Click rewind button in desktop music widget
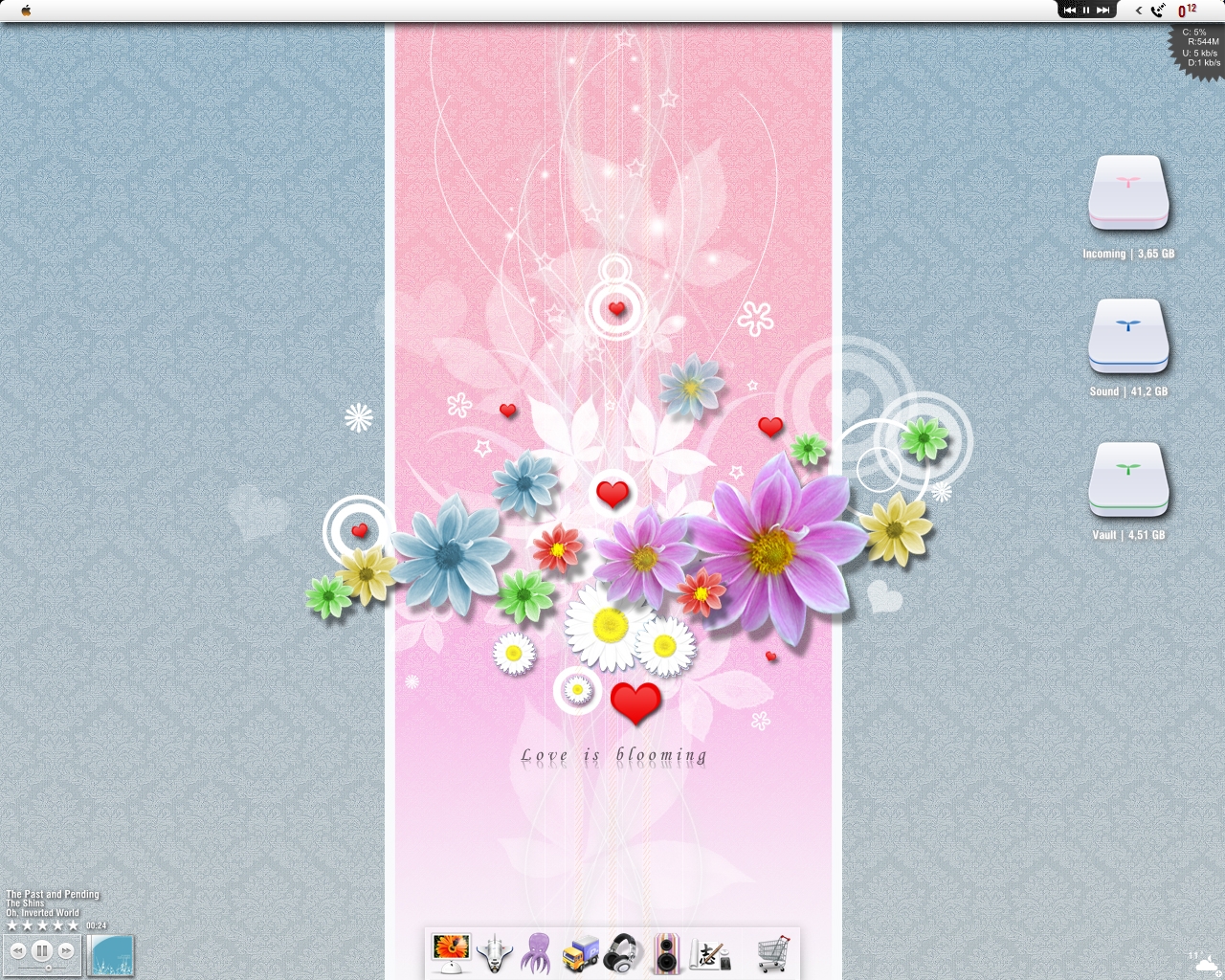This screenshot has width=1225, height=980. click(x=17, y=950)
